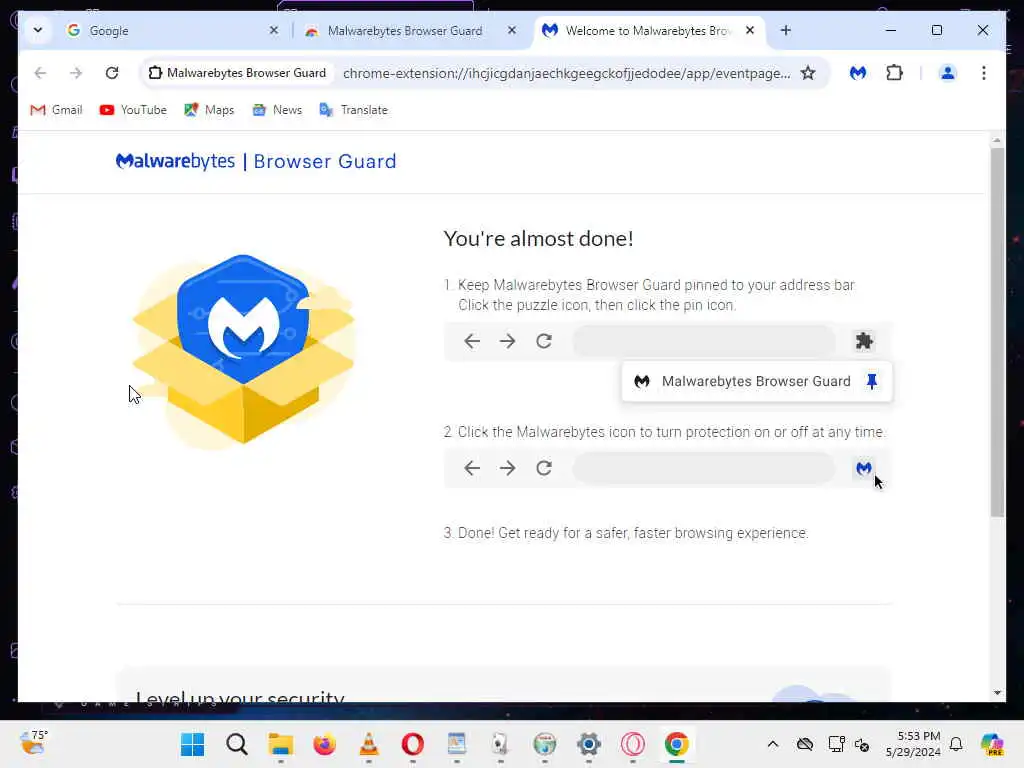Open the Maps bookmark
The image size is (1024, 768).
pos(209,110)
